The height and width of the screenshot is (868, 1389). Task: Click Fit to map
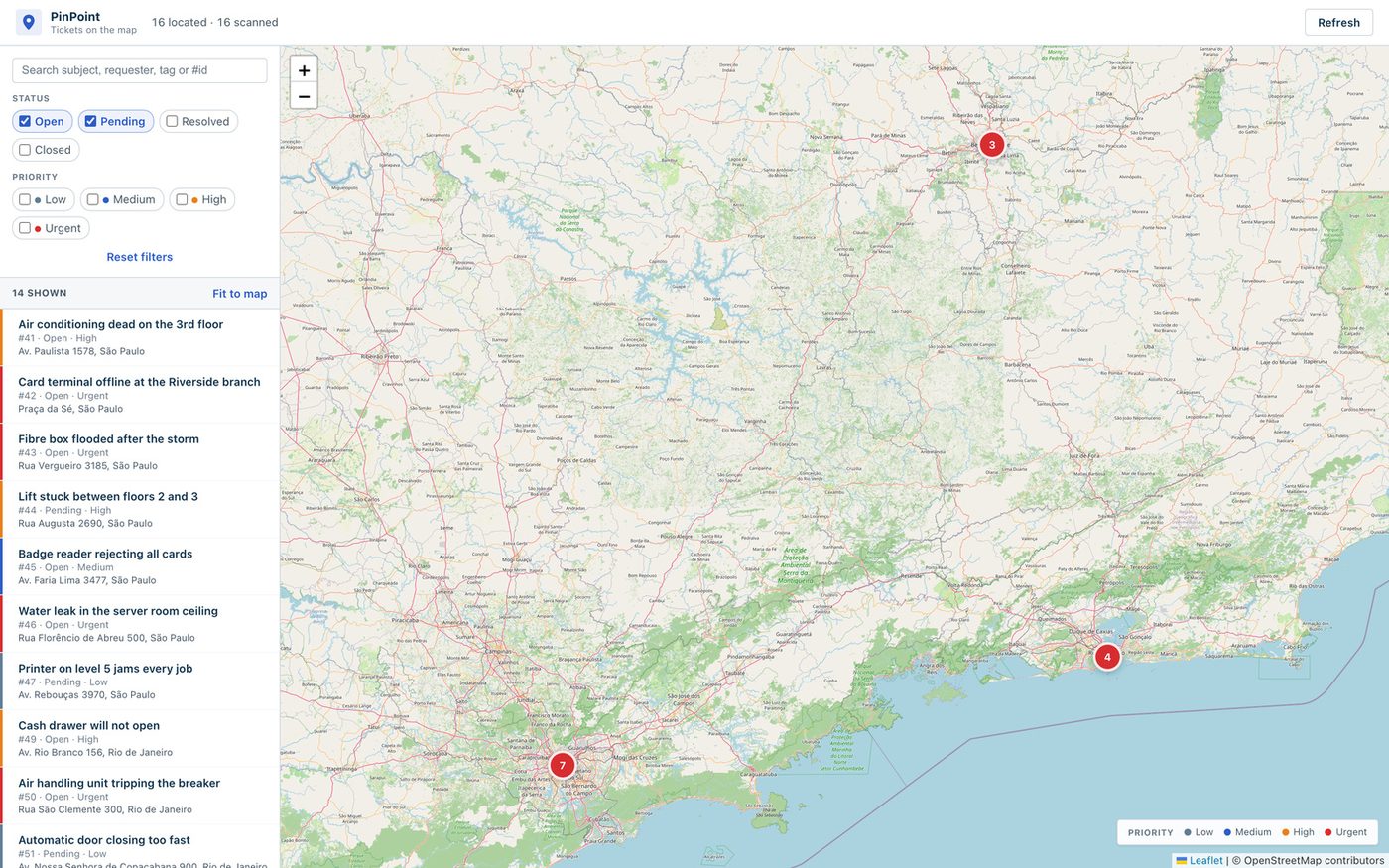[x=240, y=293]
